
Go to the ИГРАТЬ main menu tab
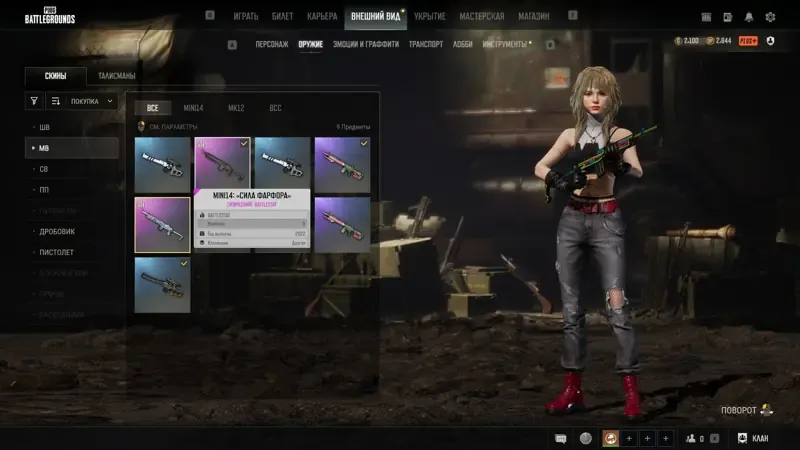(x=246, y=16)
